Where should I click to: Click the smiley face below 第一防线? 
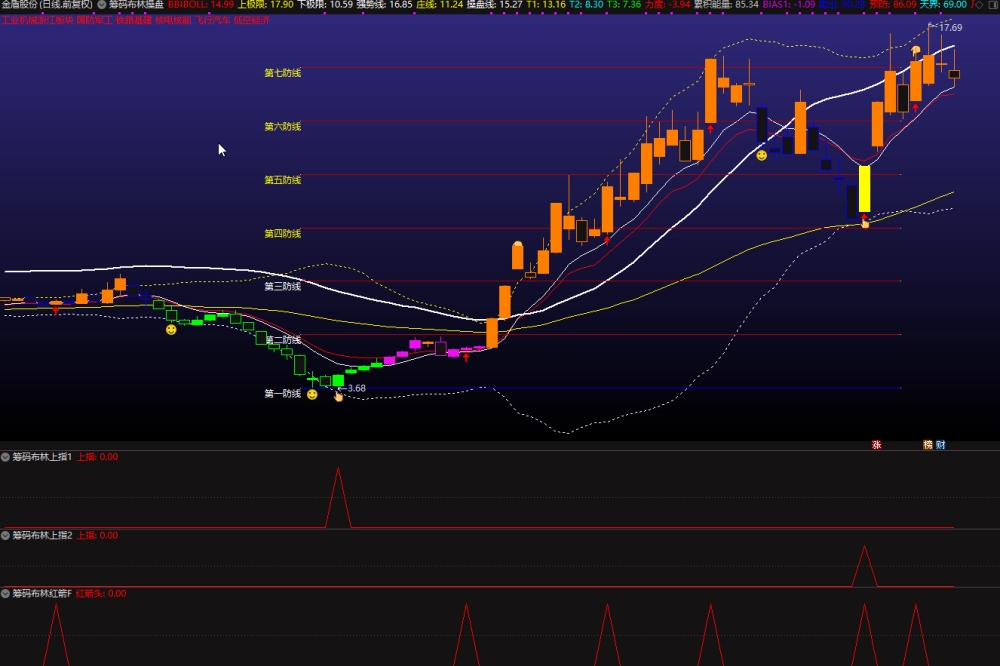312,394
